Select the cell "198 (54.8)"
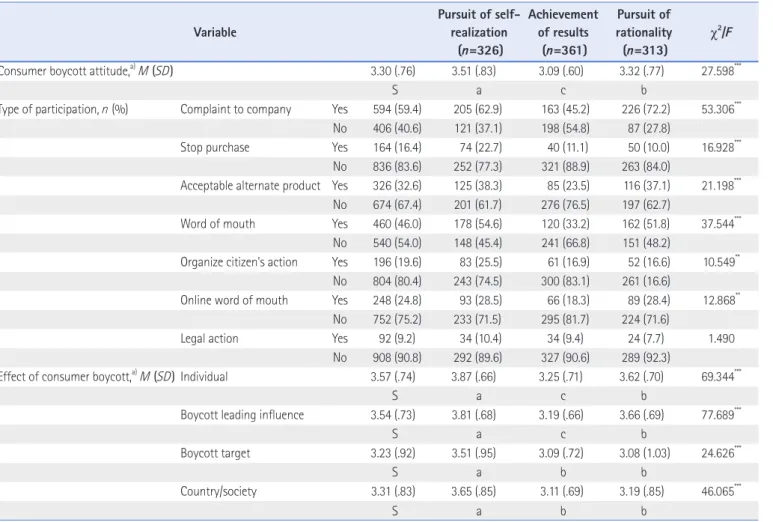This screenshot has width=773, height=522. [x=565, y=129]
